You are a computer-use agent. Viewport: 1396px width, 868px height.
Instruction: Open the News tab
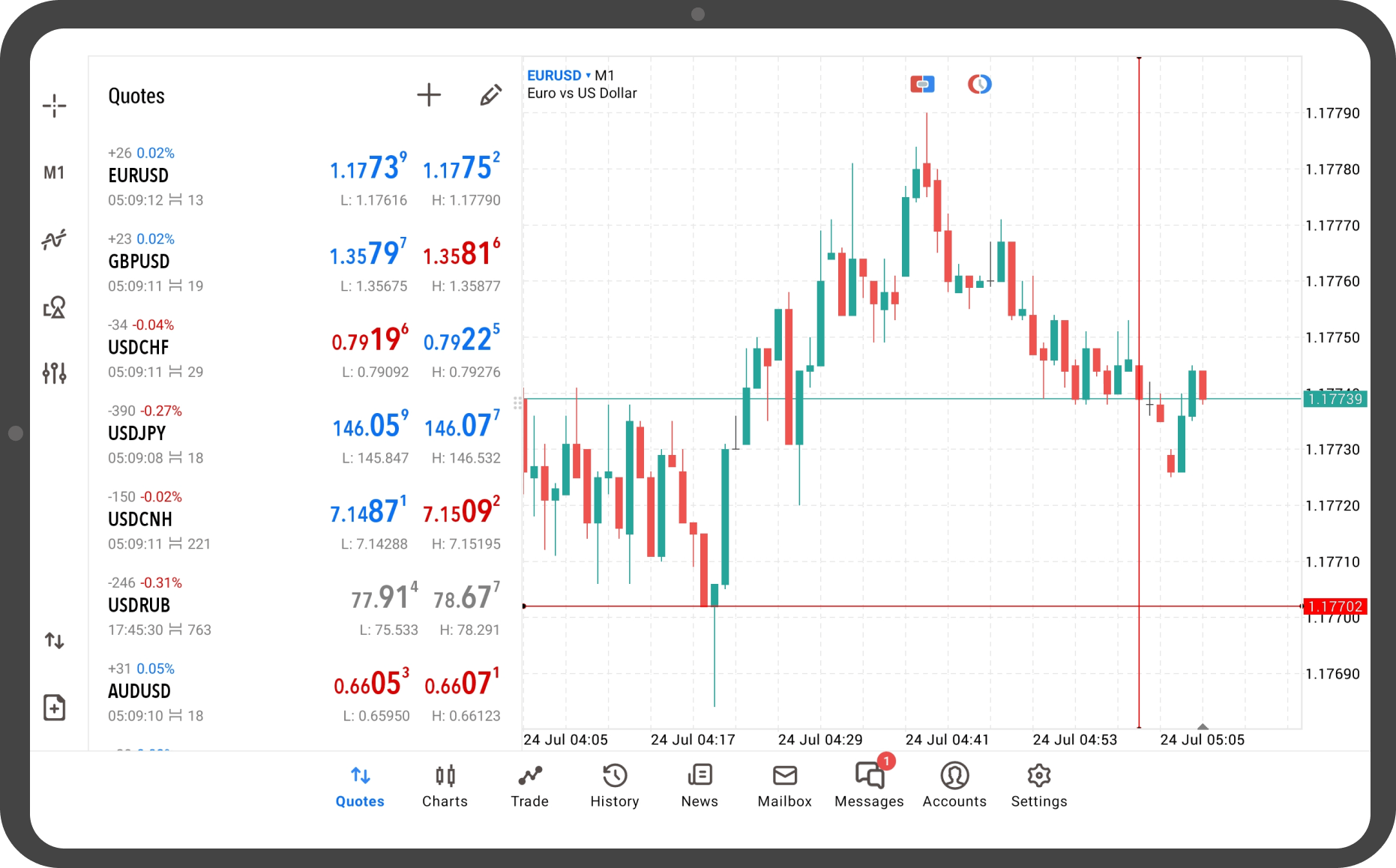(699, 786)
